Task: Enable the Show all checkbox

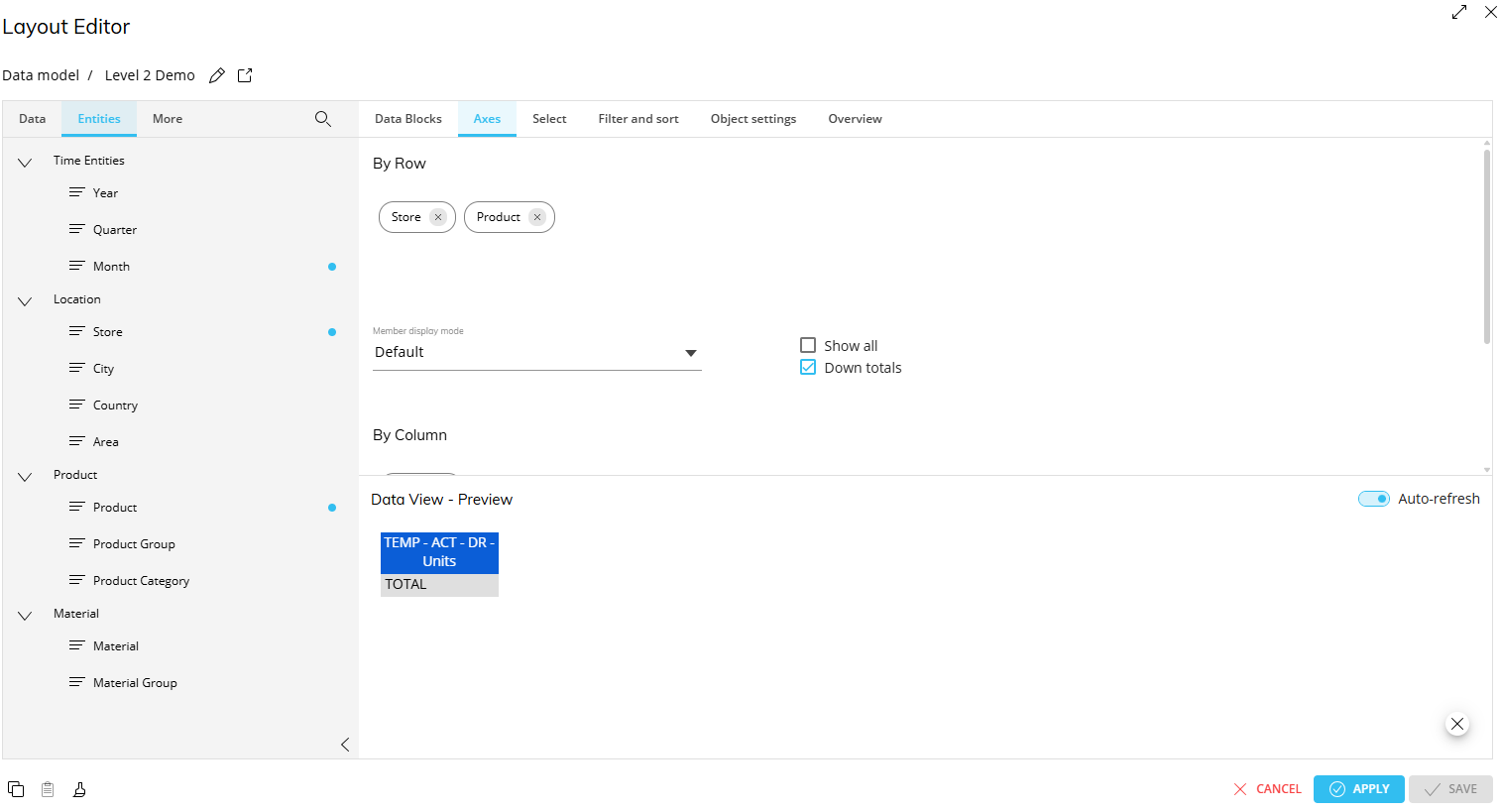Action: pos(808,345)
